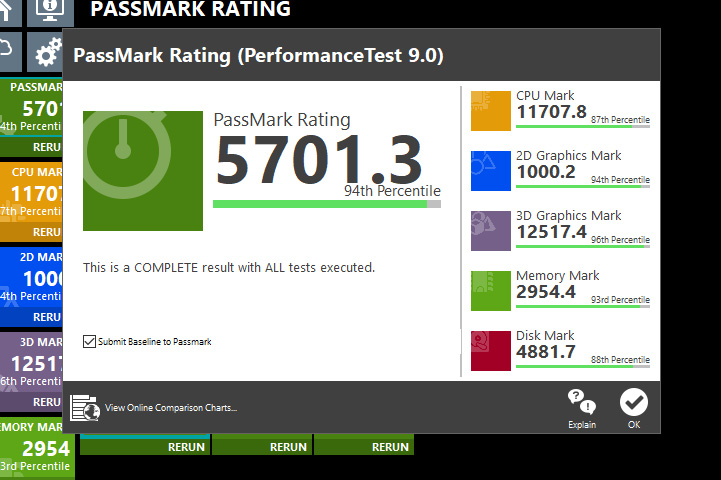The width and height of the screenshot is (721, 480).
Task: Click the CPU Mark score 11707.8
Action: pos(551,112)
